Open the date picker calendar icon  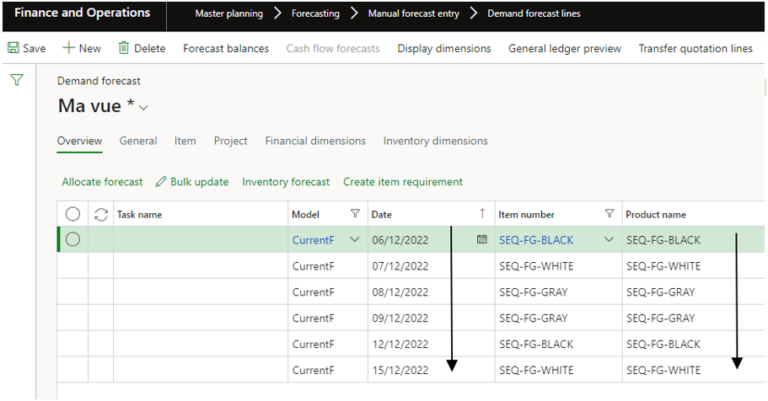pyautogui.click(x=482, y=240)
